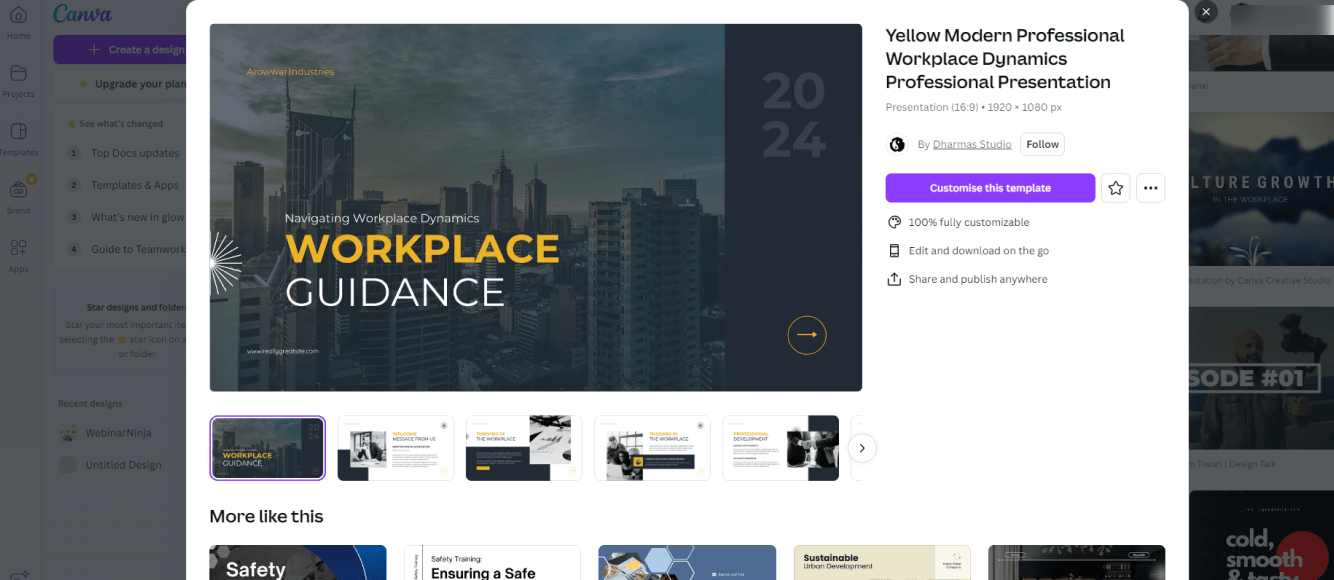Viewport: 1334px width, 580px height.
Task: Open the fourth slide thumbnail
Action: 652,448
